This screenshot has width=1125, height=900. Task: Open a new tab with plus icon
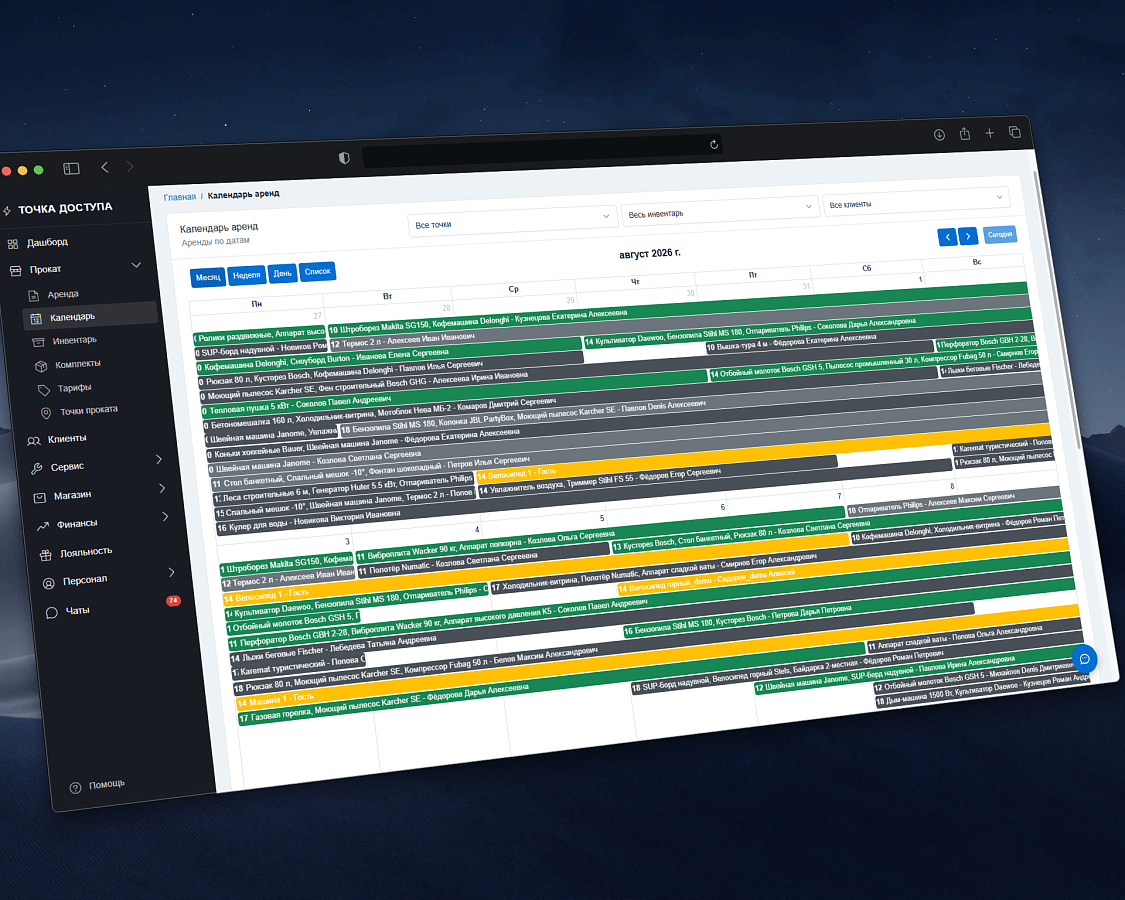click(x=989, y=133)
